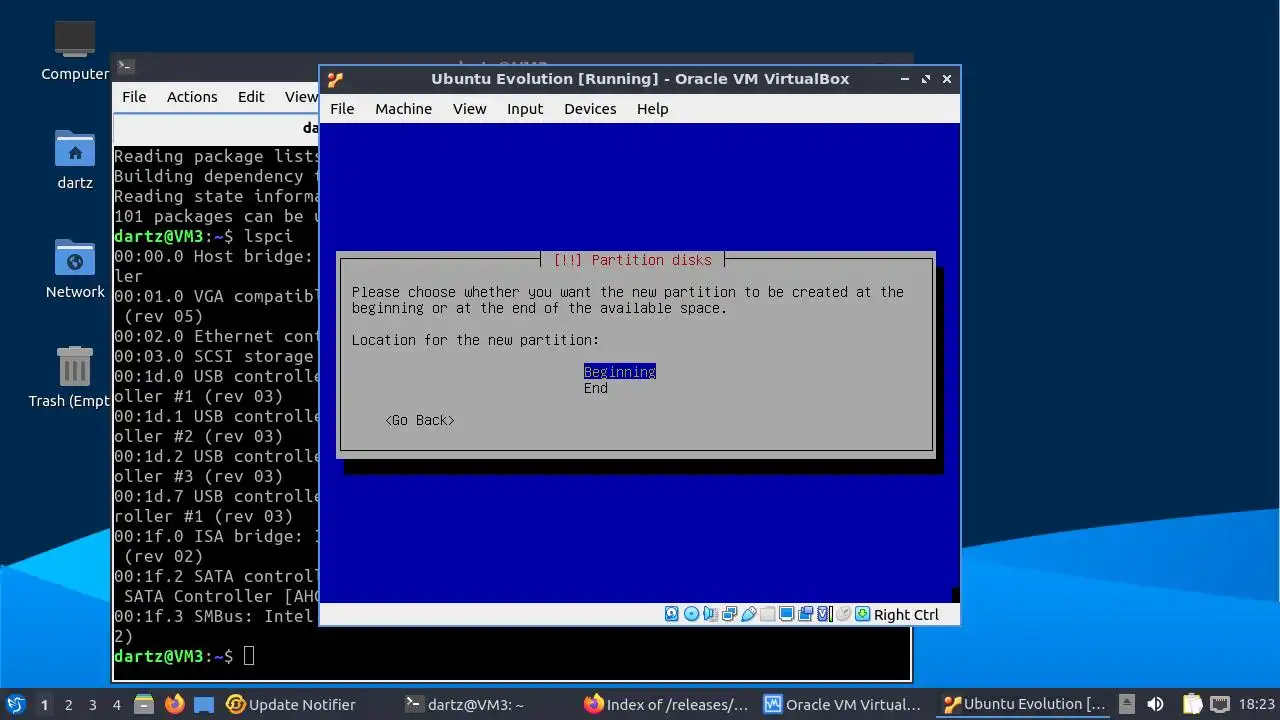This screenshot has height=720, width=1280.
Task: Click the optical drive status icon
Action: (x=691, y=614)
